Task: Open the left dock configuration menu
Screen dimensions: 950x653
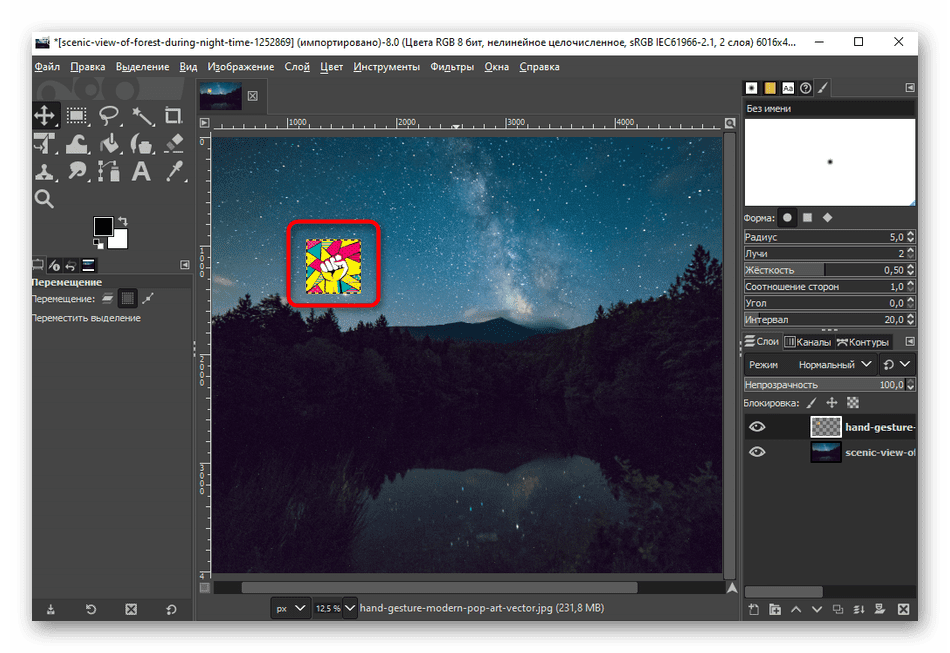Action: coord(185,265)
